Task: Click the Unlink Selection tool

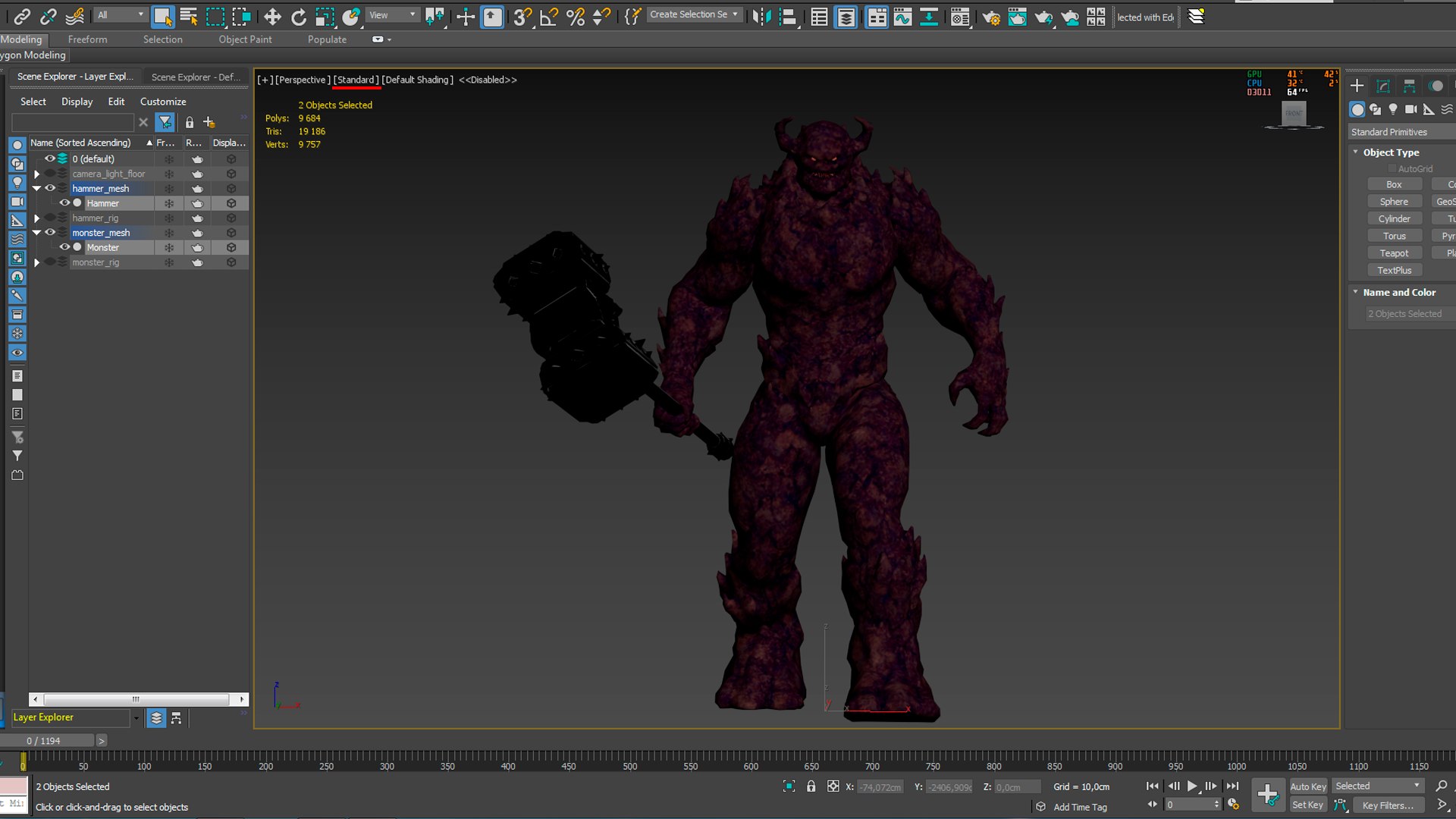Action: pyautogui.click(x=48, y=16)
